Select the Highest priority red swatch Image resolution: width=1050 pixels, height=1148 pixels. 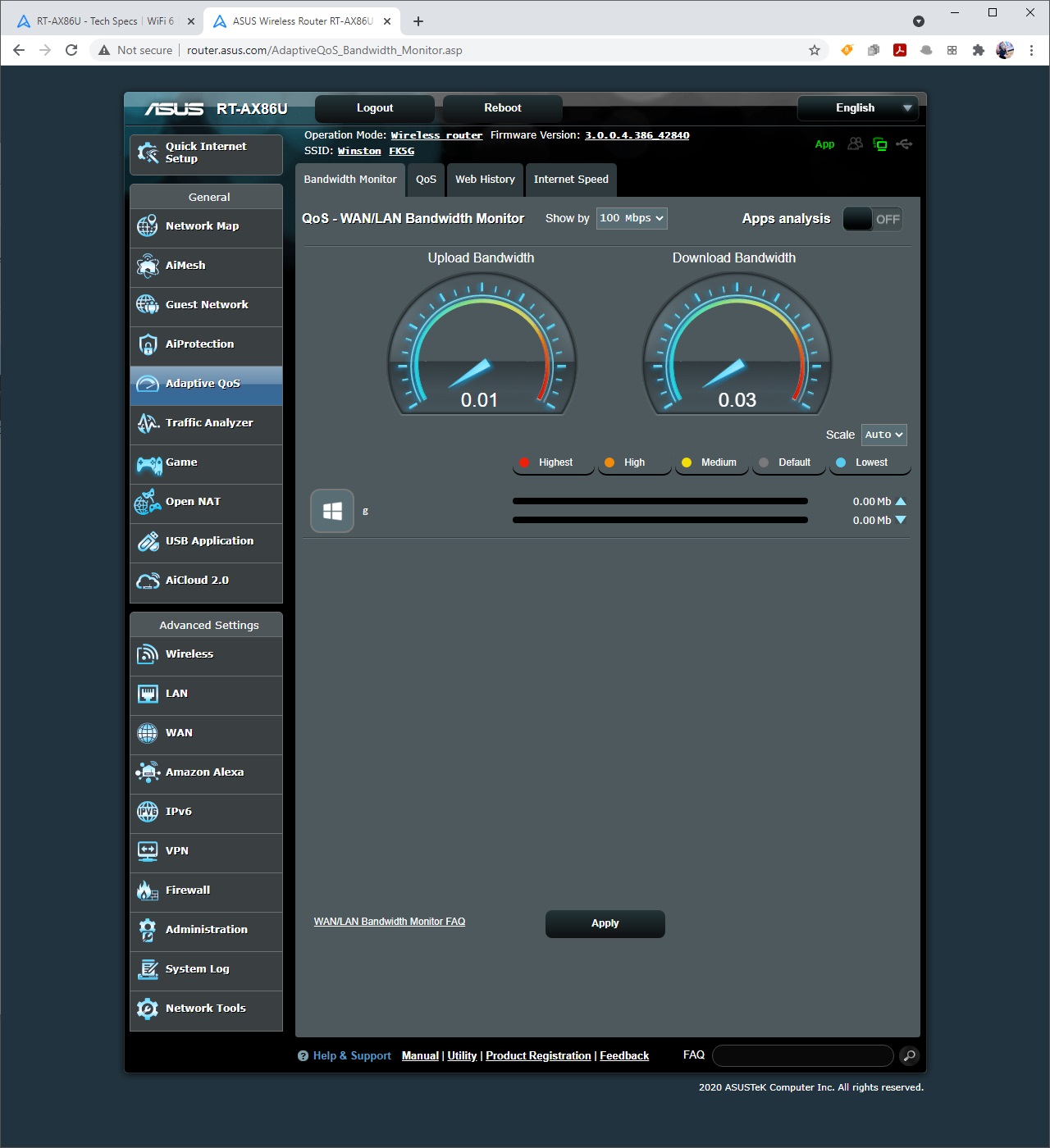[524, 462]
